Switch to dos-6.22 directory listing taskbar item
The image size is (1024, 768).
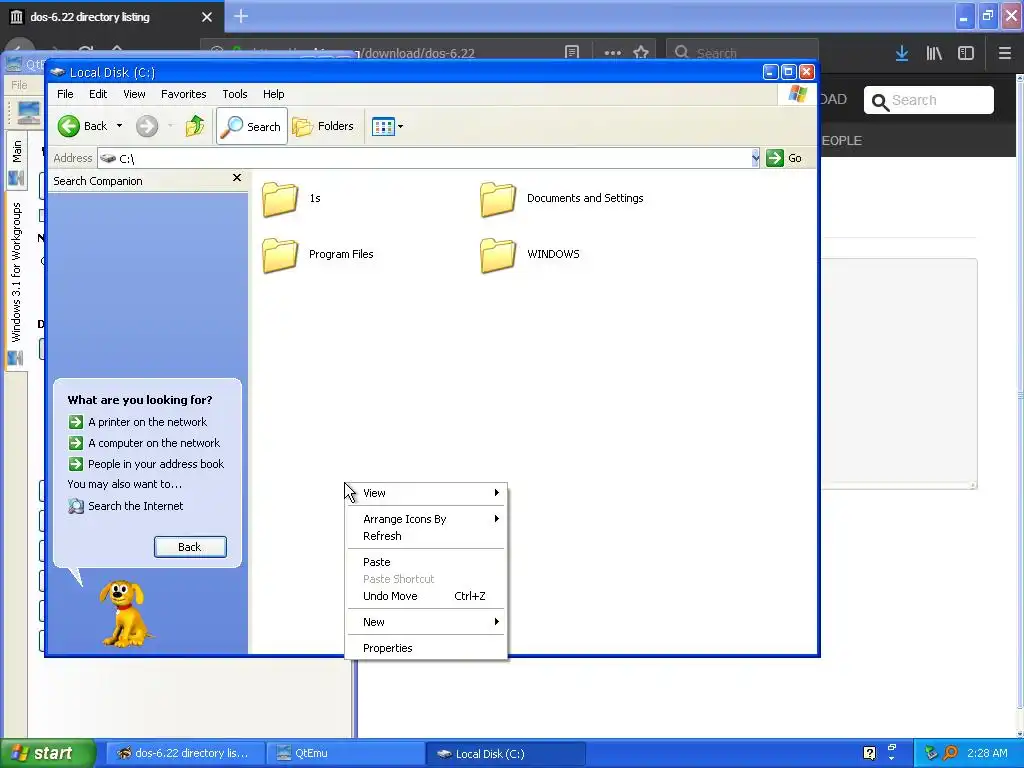tap(185, 754)
